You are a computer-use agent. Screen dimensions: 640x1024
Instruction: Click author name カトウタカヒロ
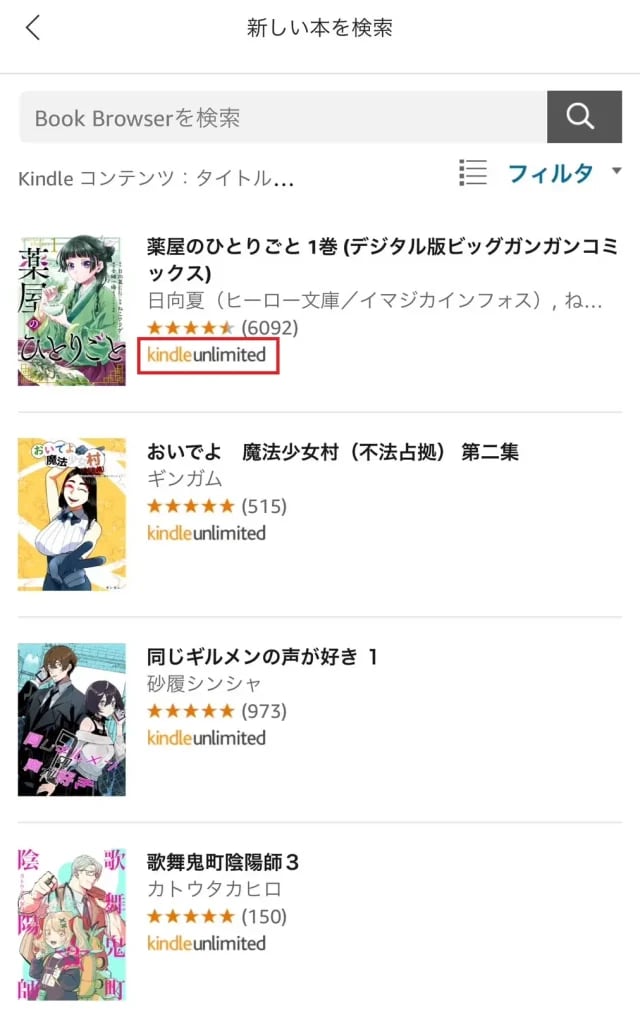[214, 889]
